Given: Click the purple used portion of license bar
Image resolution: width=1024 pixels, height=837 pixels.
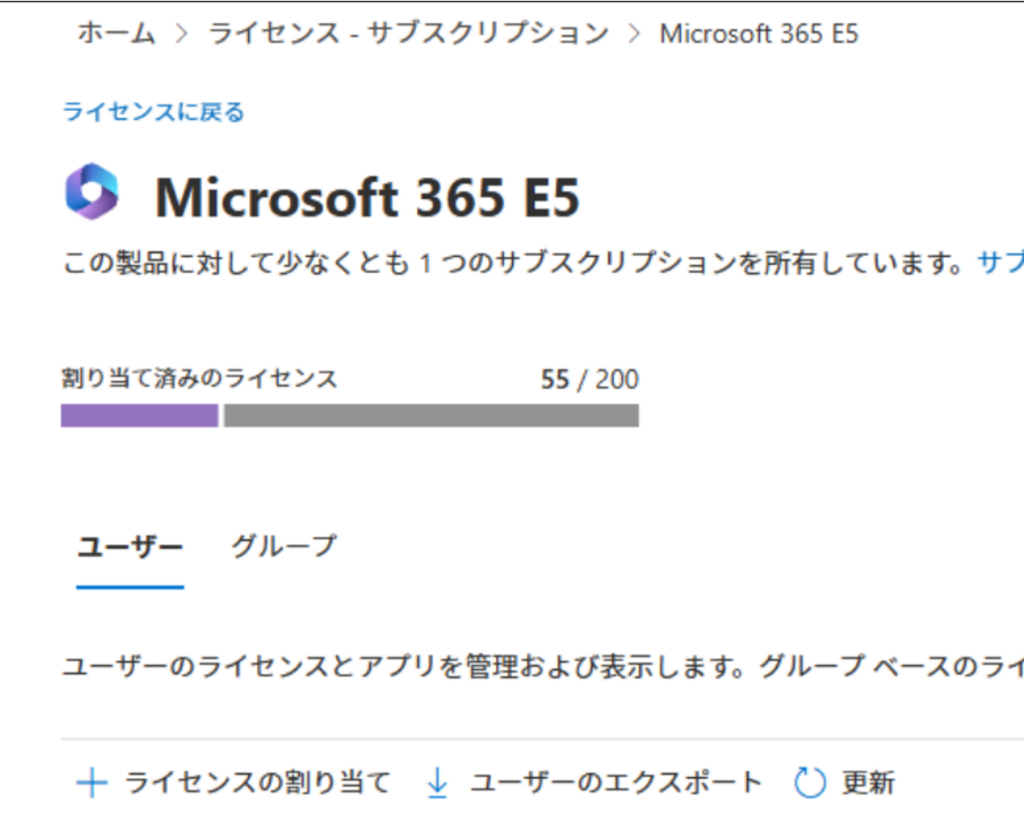Looking at the screenshot, I should [x=139, y=415].
